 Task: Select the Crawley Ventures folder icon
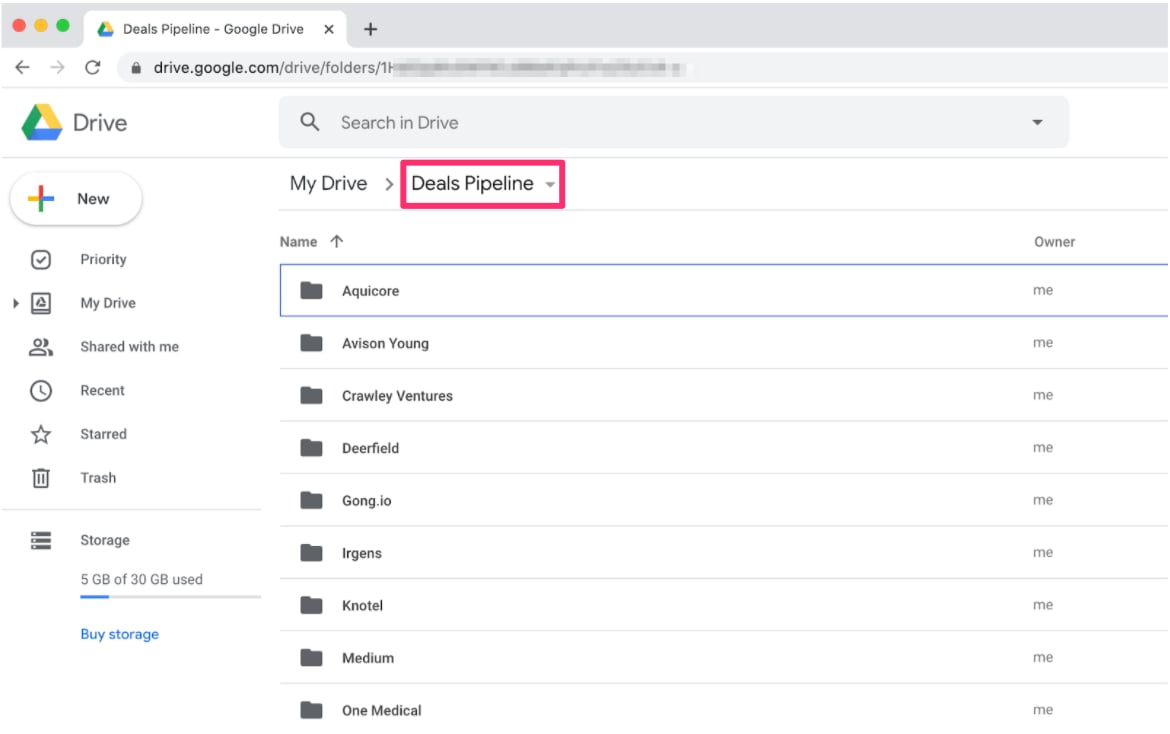tap(311, 395)
